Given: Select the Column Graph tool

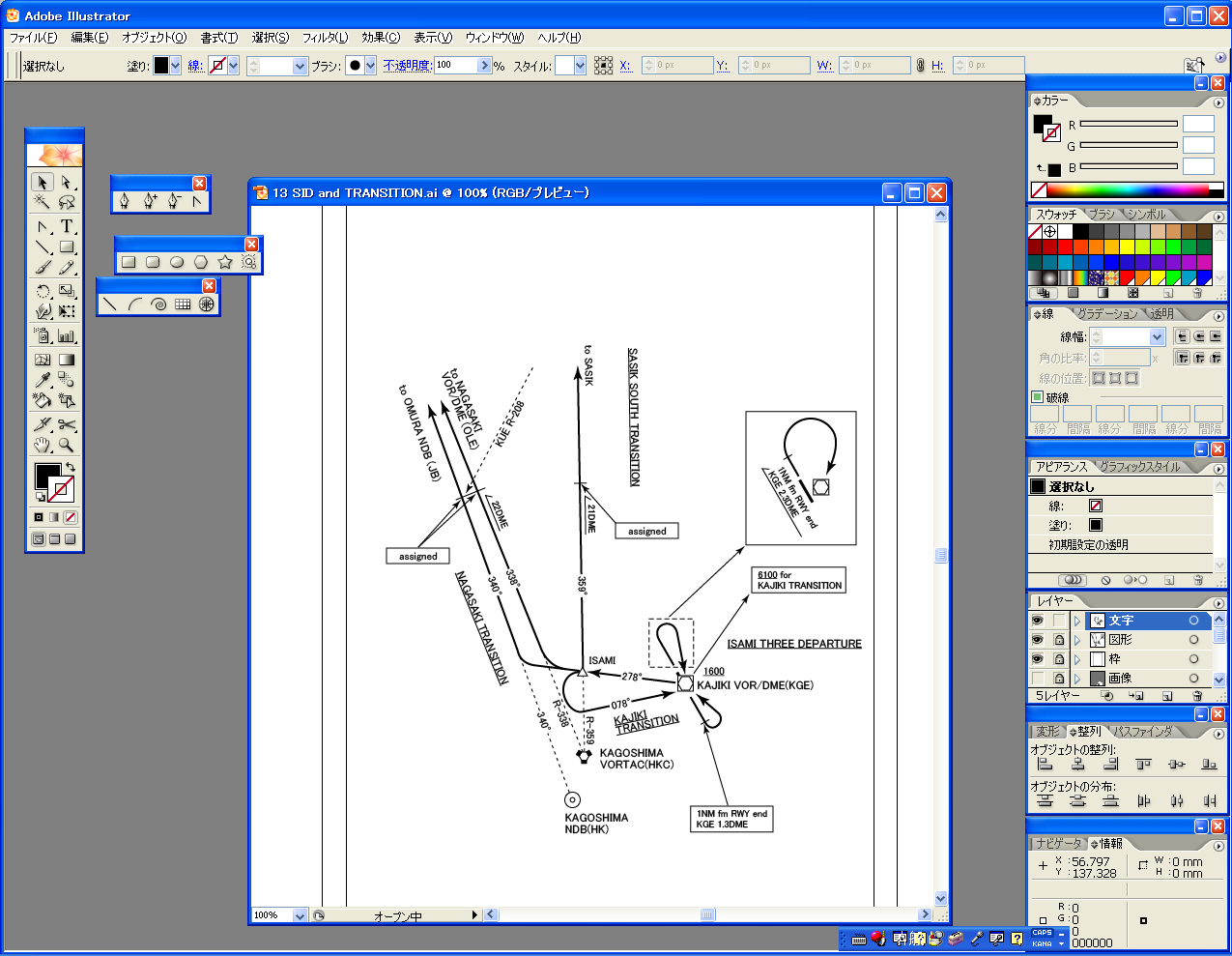Looking at the screenshot, I should (x=67, y=335).
